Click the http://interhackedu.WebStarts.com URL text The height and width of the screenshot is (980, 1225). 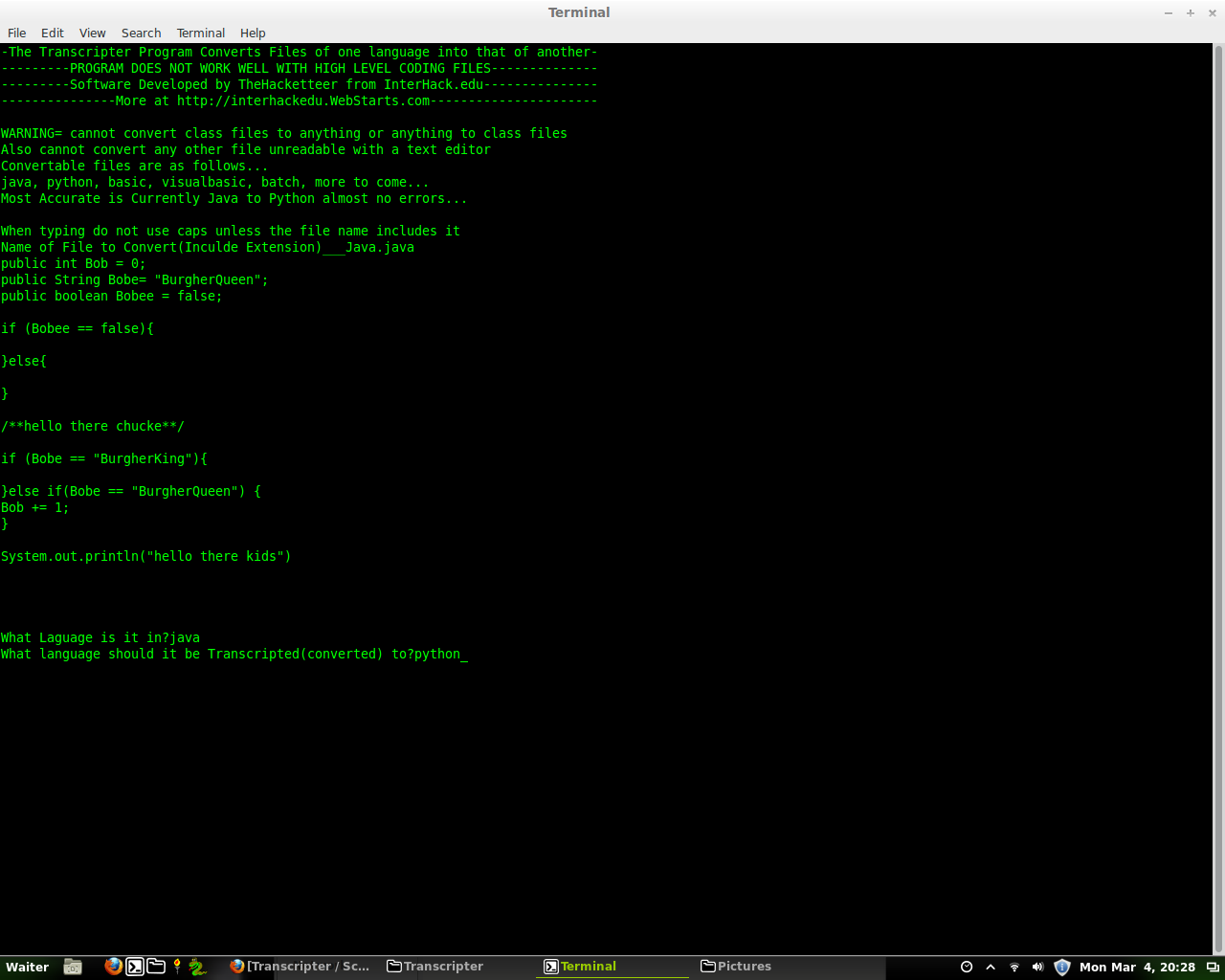click(303, 100)
